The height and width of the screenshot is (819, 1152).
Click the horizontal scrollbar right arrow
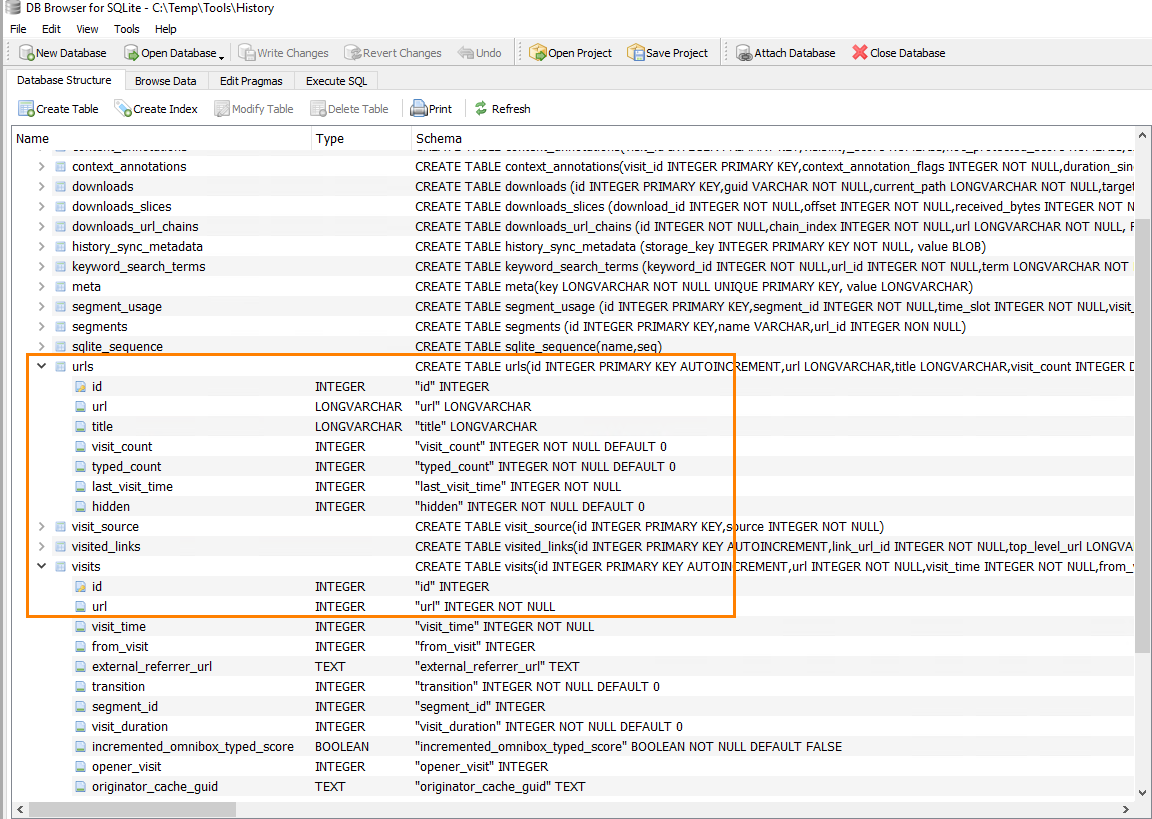1126,809
